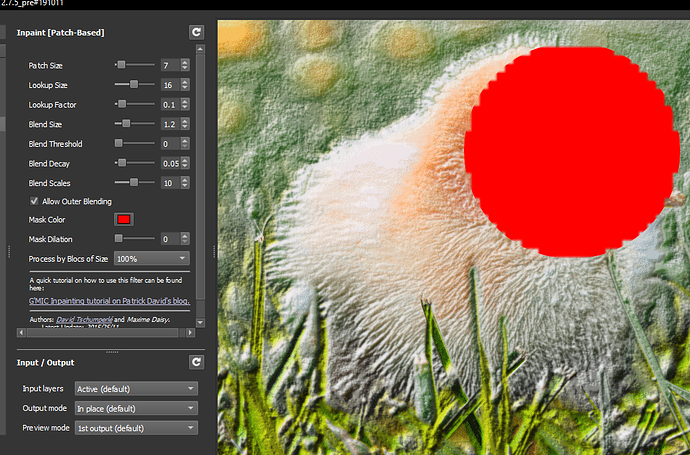Click the Blend Size value field

pos(170,124)
